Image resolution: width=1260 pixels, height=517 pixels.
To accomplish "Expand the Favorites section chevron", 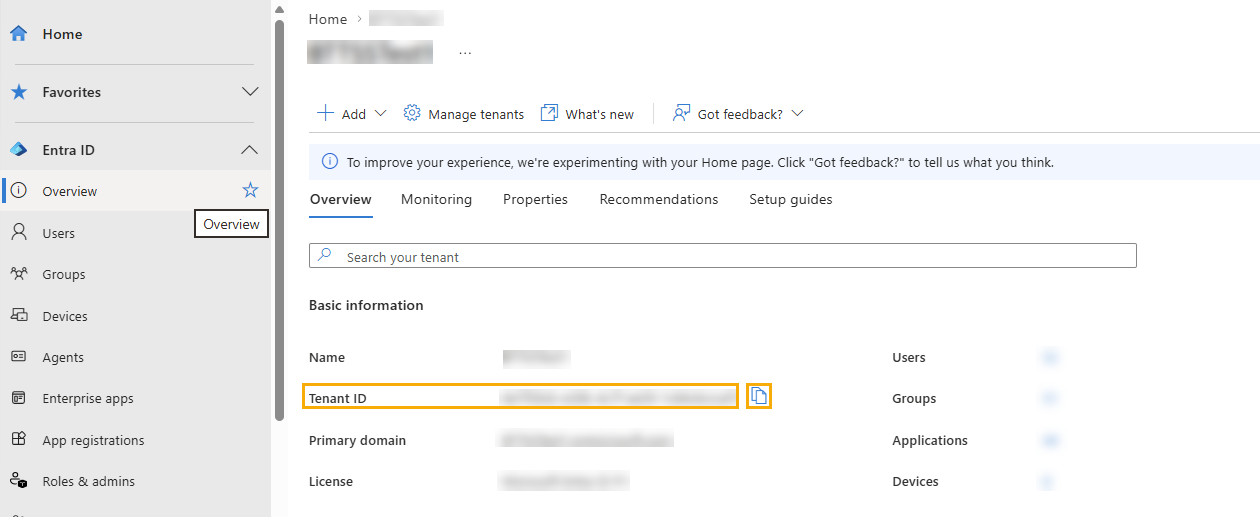I will (251, 92).
